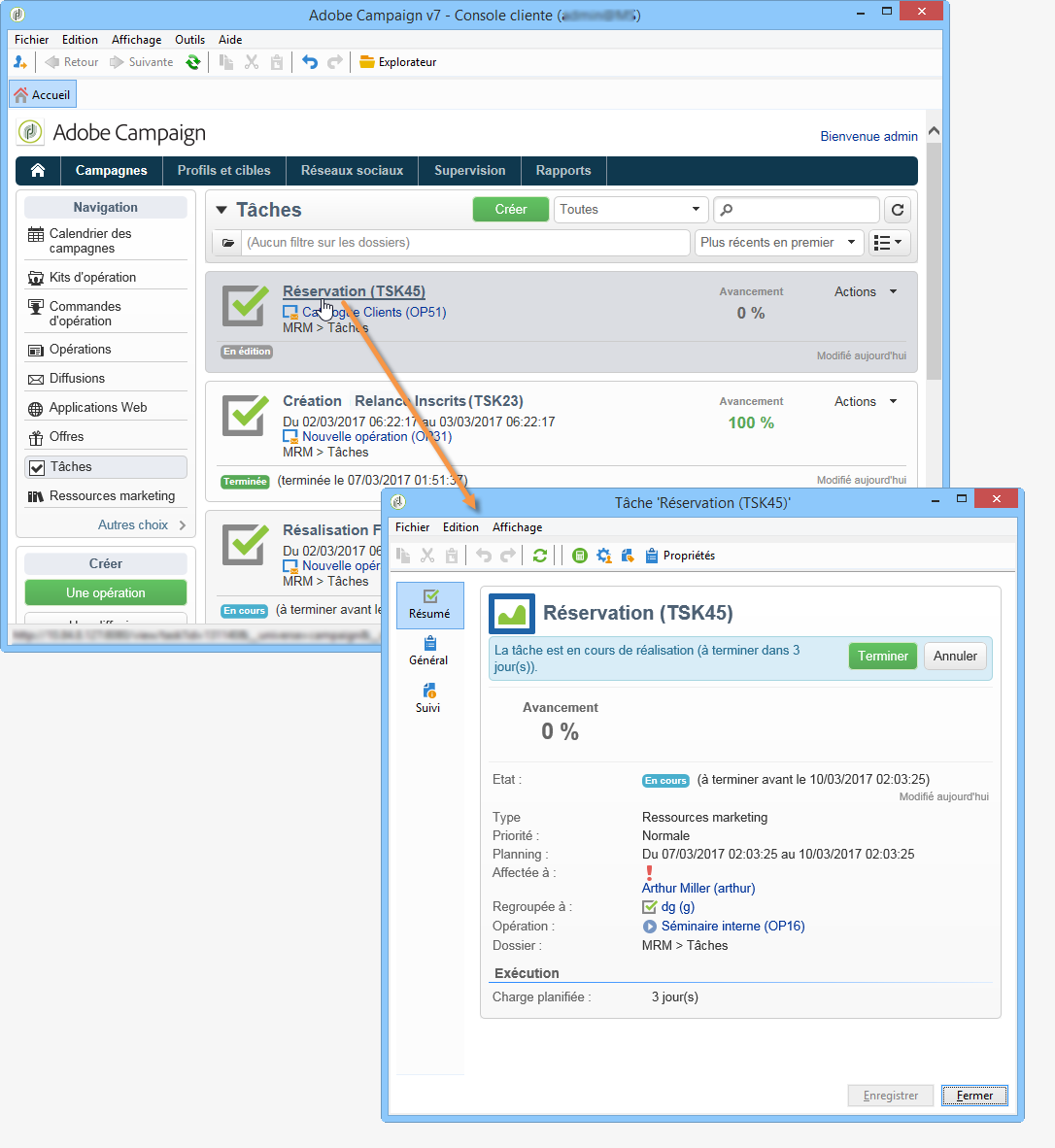Open list display mode dropdown
Screen dimensions: 1055x1148
coord(889,243)
